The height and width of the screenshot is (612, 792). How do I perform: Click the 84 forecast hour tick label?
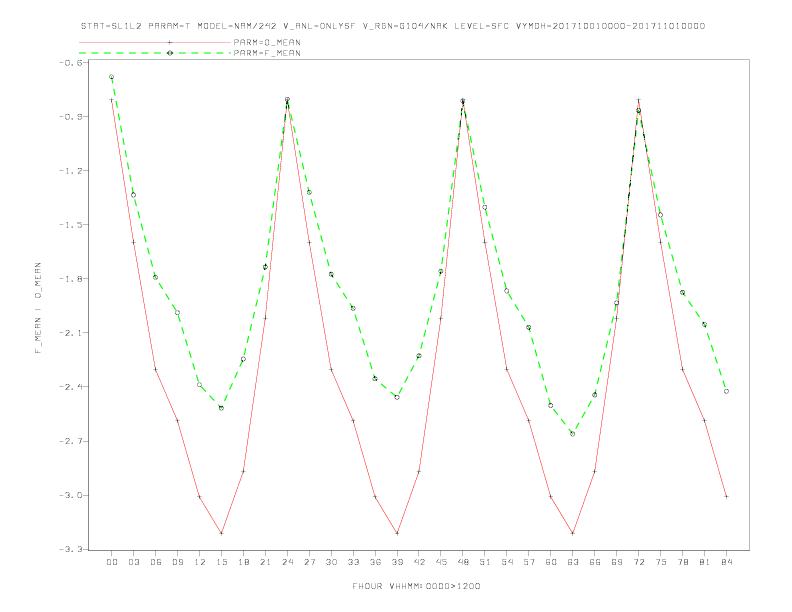[x=726, y=562]
